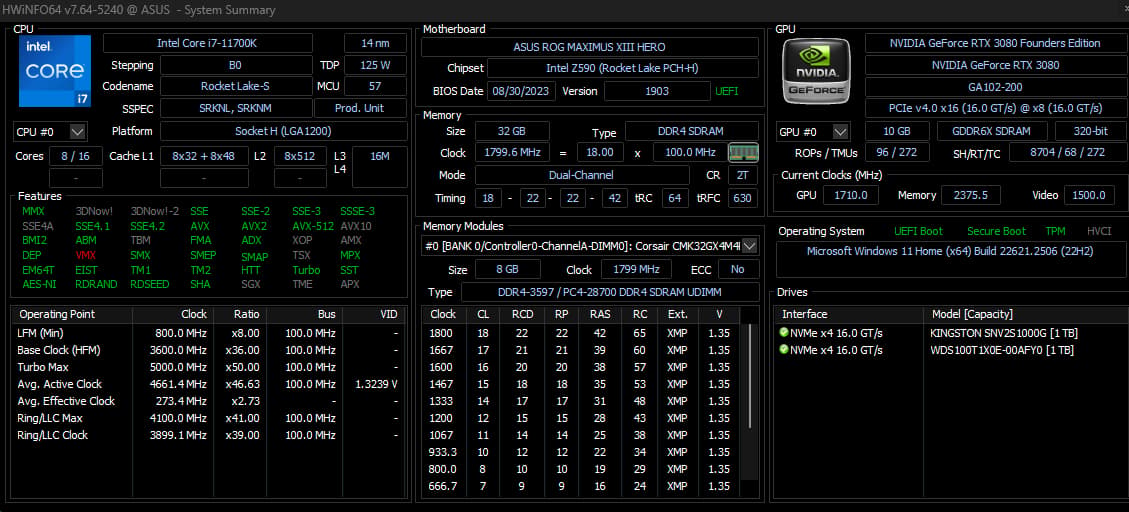The image size is (1129, 512).
Task: Click the 1333 clock row in timings table
Action: tap(582, 401)
